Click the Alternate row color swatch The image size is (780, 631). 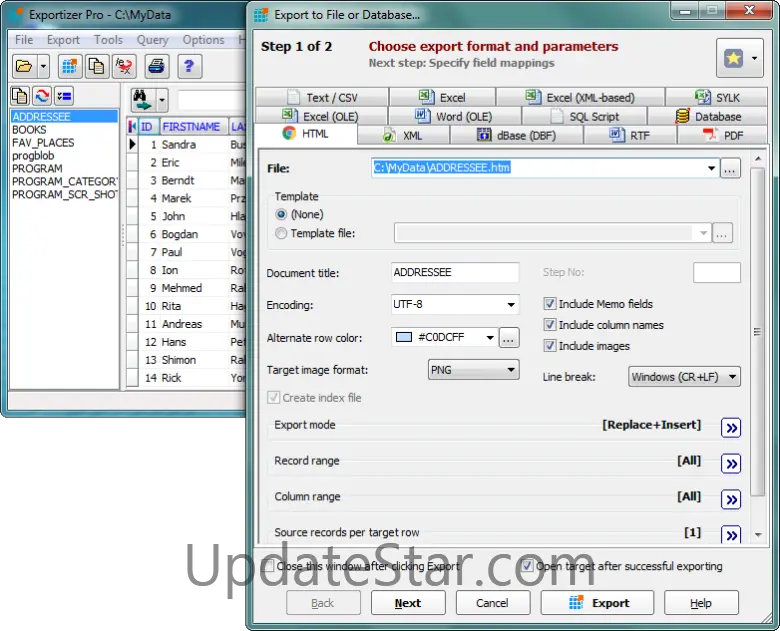pos(405,338)
